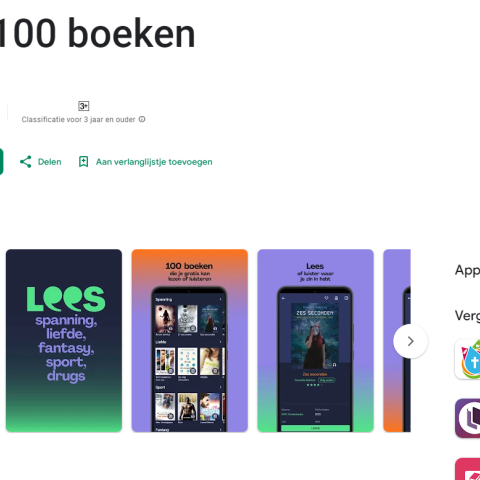Open the purple book app icon
This screenshot has width=480, height=480.
tap(467, 418)
